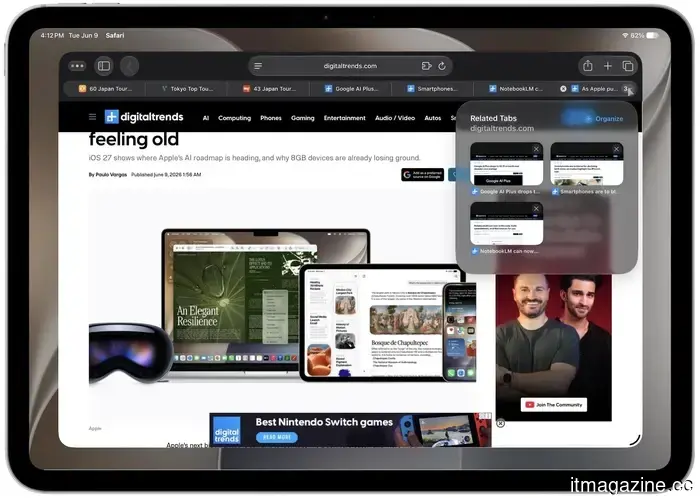Viewport: 700px width, 498px height.
Task: Switch to the 'Tokyo Top Tou...' tab
Action: 187,89
